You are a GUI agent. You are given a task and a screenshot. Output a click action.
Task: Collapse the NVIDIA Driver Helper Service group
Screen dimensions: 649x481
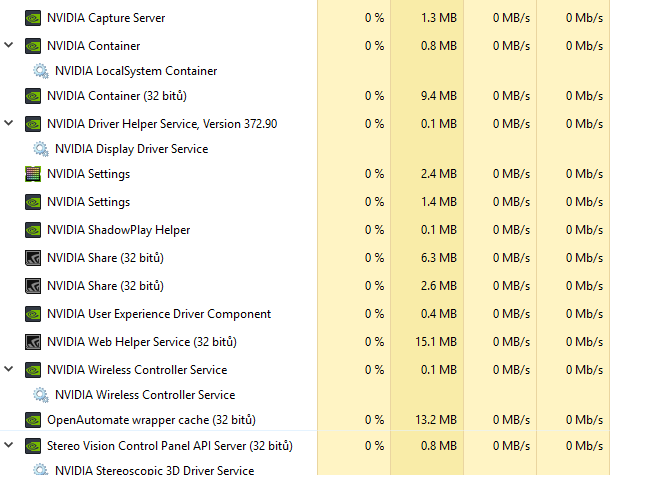click(x=9, y=124)
